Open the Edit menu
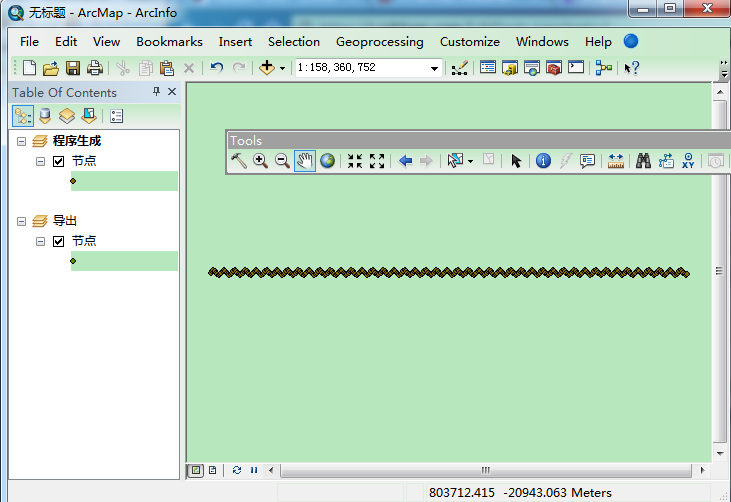Image resolution: width=731 pixels, height=502 pixels. click(x=66, y=42)
